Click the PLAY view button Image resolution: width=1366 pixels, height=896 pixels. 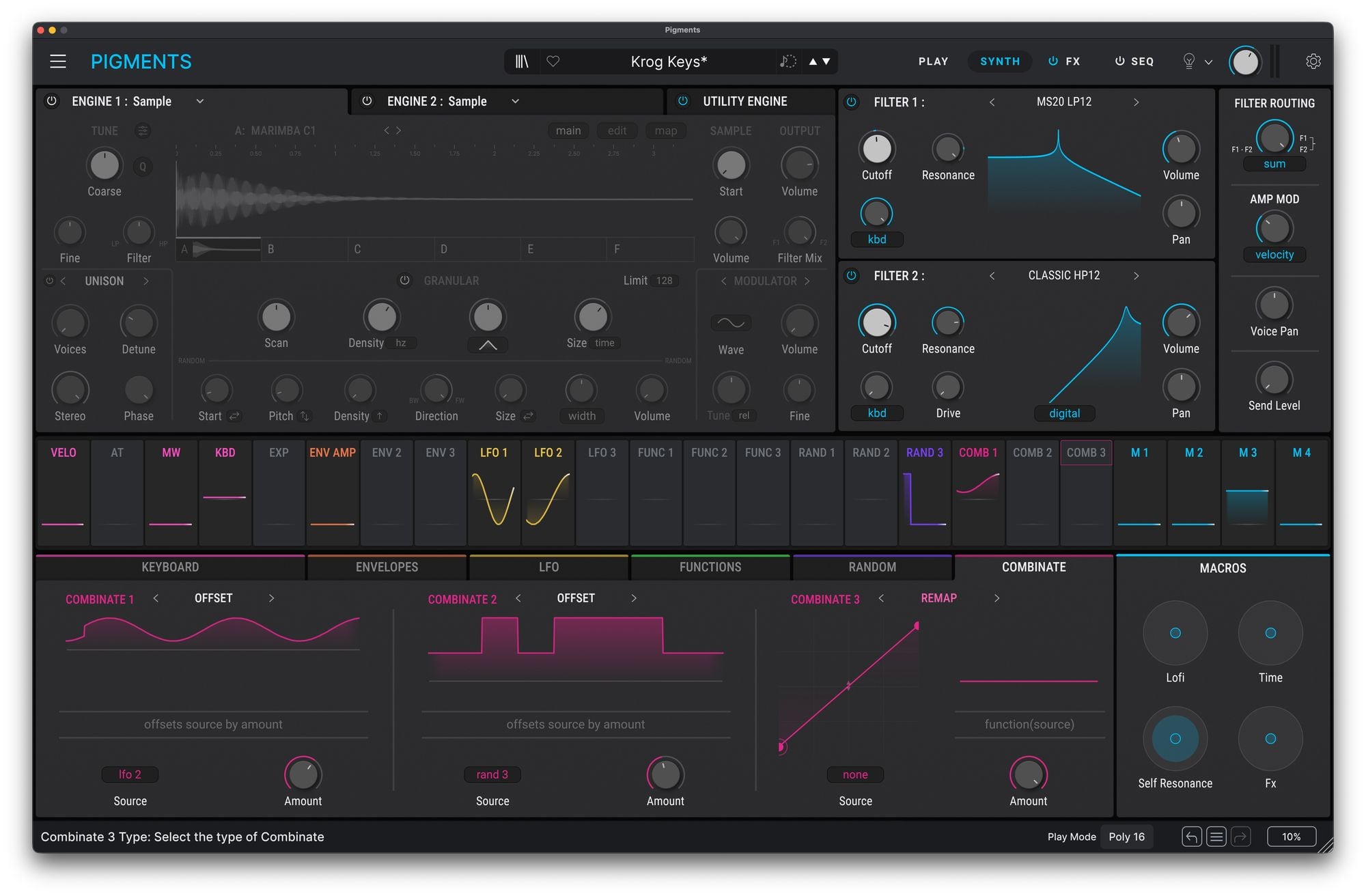coord(933,61)
